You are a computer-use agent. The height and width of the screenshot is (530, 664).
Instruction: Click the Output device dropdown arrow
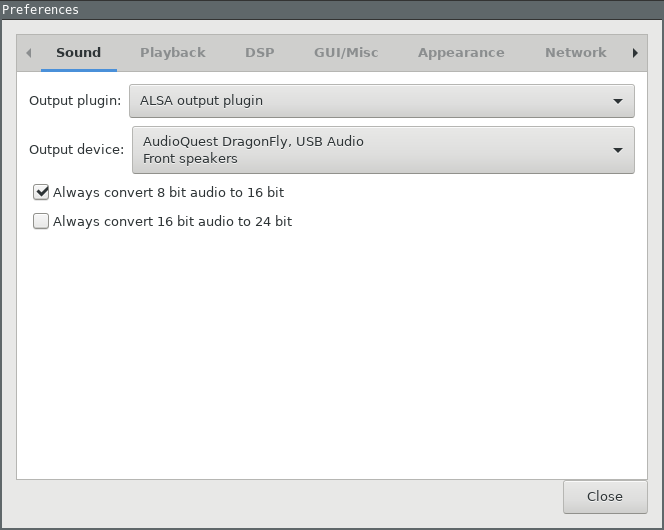coord(618,150)
